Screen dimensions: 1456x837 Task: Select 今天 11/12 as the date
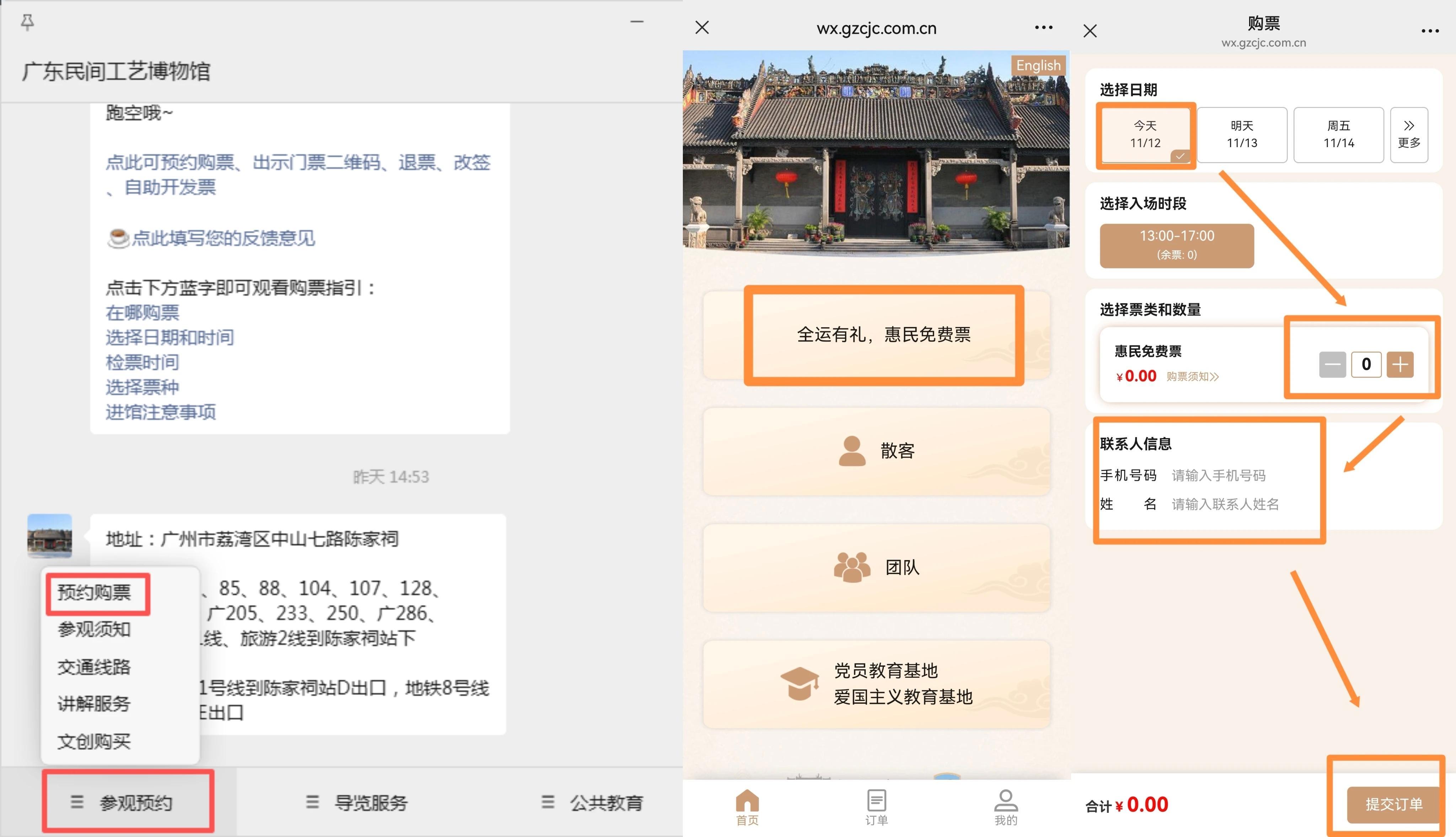[1145, 134]
